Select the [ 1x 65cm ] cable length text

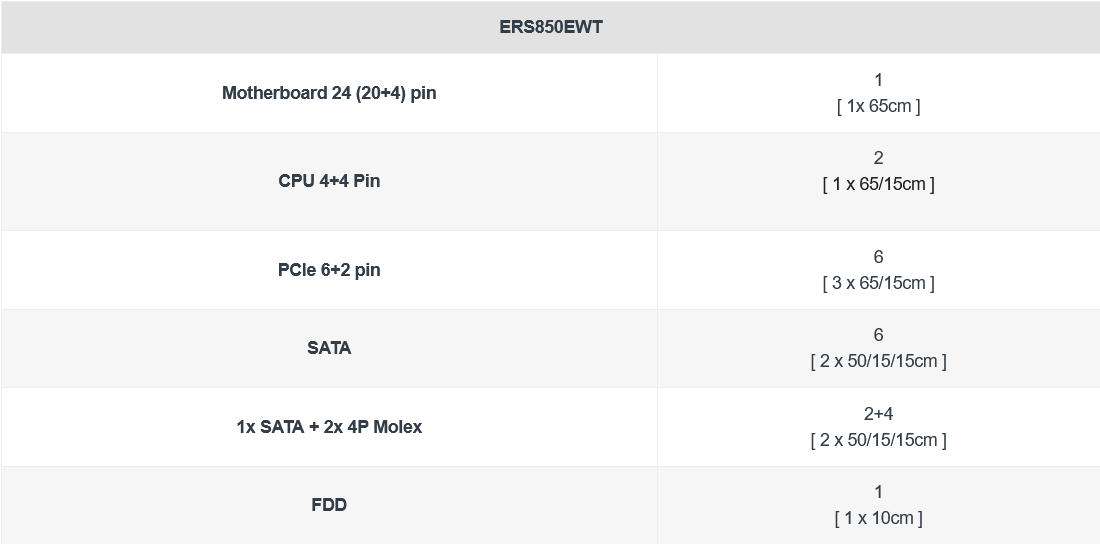tap(878, 106)
